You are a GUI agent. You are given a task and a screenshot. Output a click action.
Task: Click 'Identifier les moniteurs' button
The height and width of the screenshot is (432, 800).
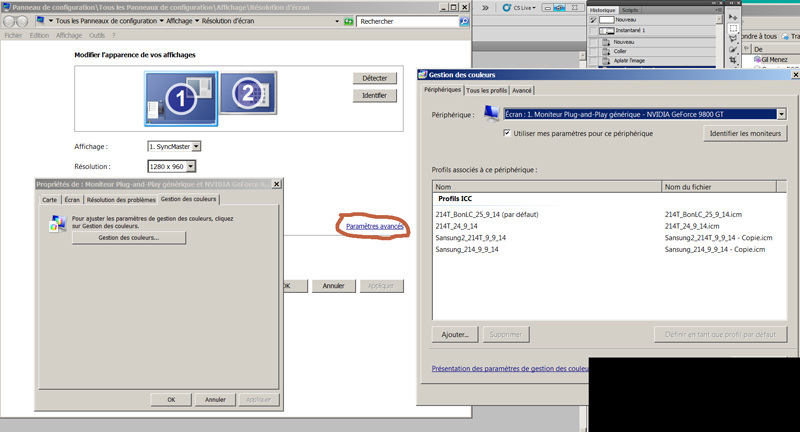tap(745, 133)
